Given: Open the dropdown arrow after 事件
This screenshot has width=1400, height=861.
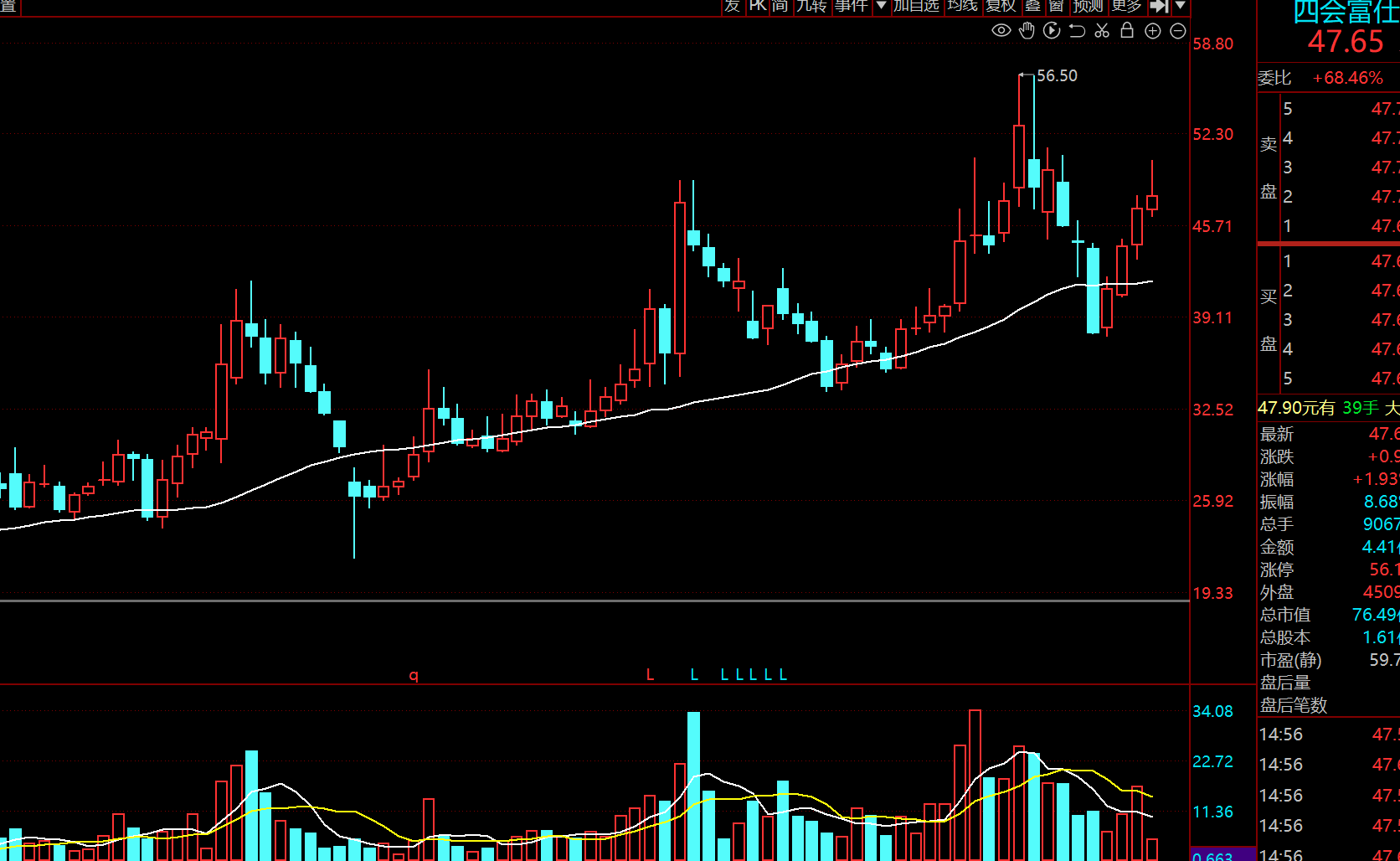Looking at the screenshot, I should coord(881,6).
